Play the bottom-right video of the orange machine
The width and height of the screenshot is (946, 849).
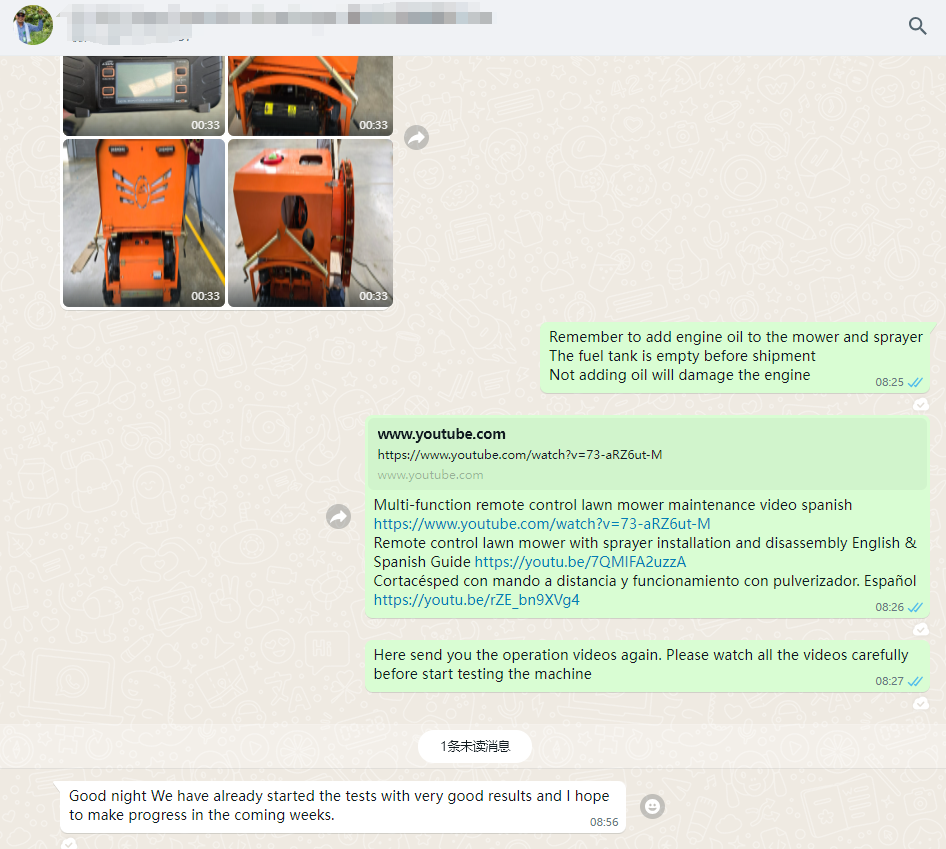(x=310, y=223)
